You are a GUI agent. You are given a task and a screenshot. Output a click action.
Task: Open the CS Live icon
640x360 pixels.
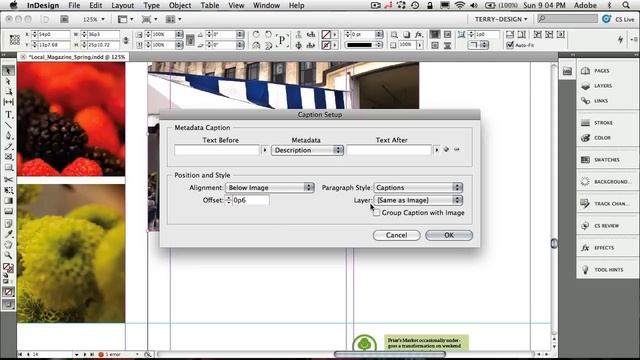point(607,19)
